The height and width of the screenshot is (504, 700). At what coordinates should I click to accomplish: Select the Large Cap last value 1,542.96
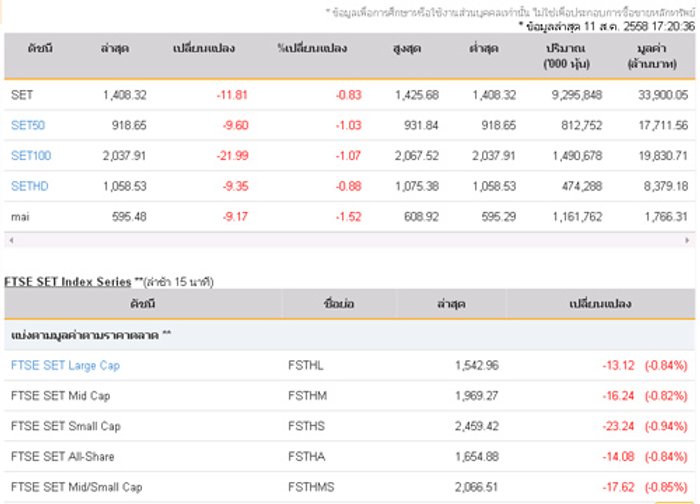coord(476,366)
